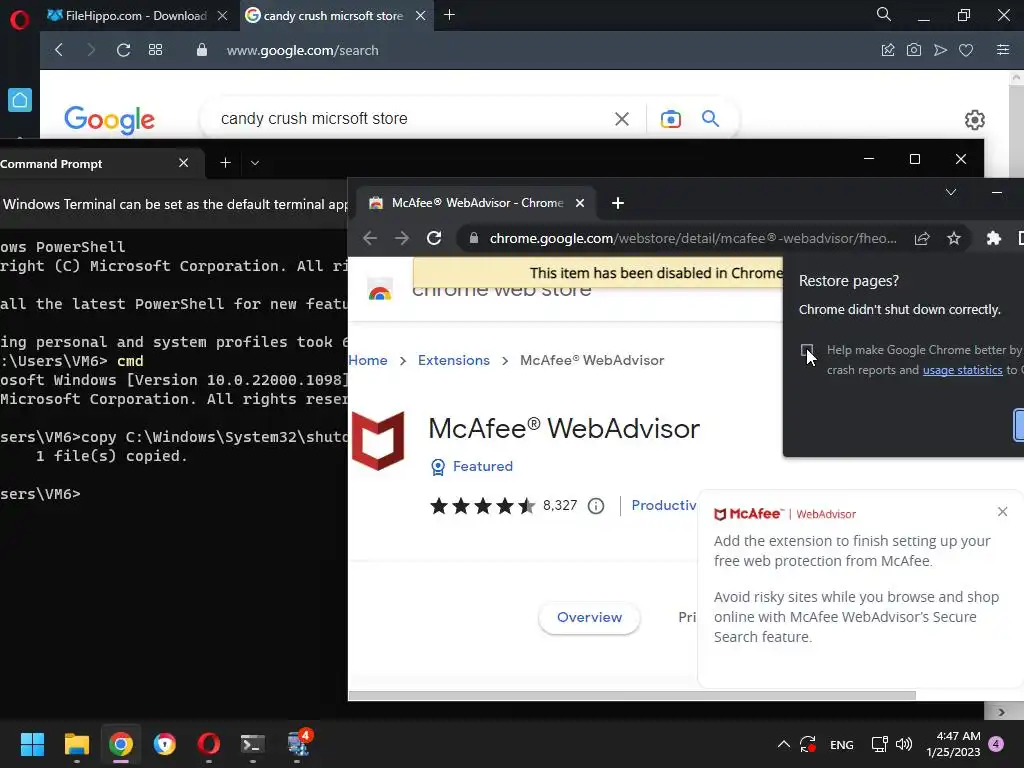
Task: Bookmark this page with star icon
Action: point(954,238)
